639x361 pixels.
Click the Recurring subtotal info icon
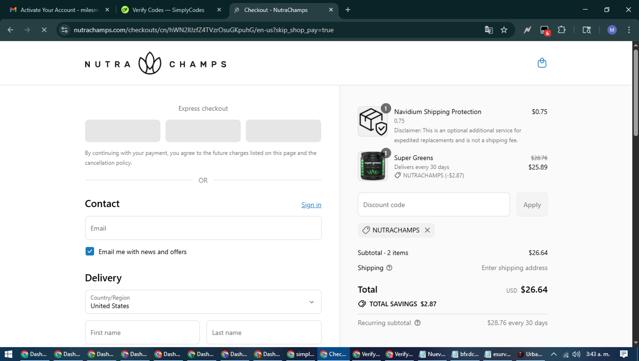(417, 323)
